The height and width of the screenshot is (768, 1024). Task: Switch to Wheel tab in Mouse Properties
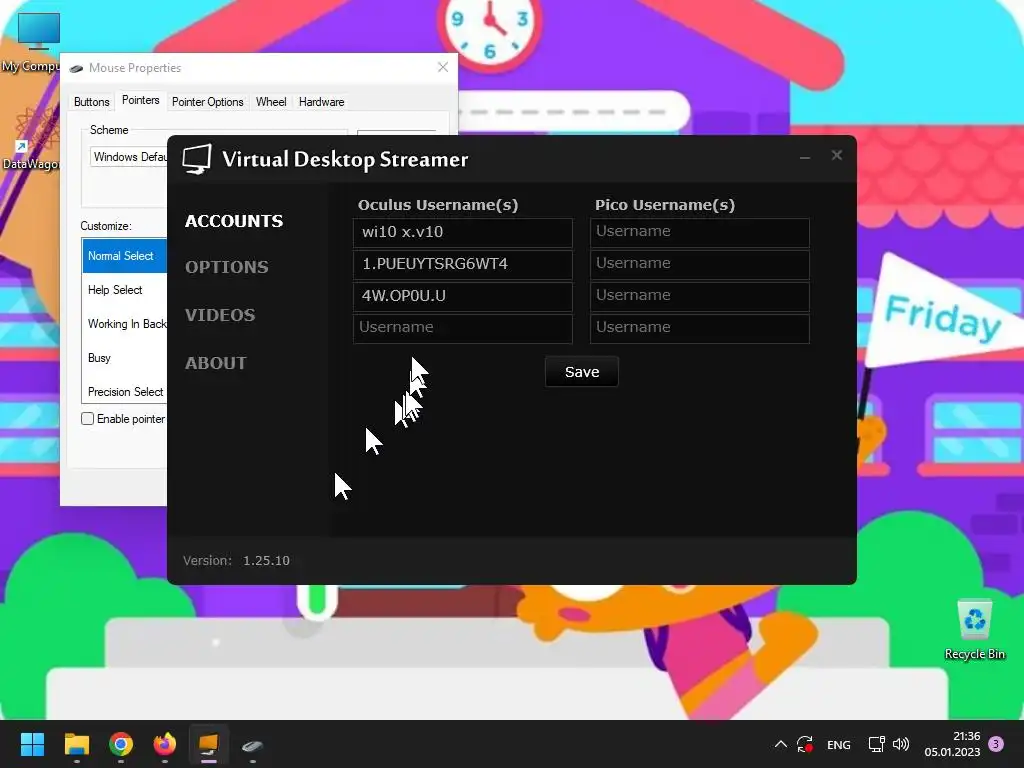point(271,102)
